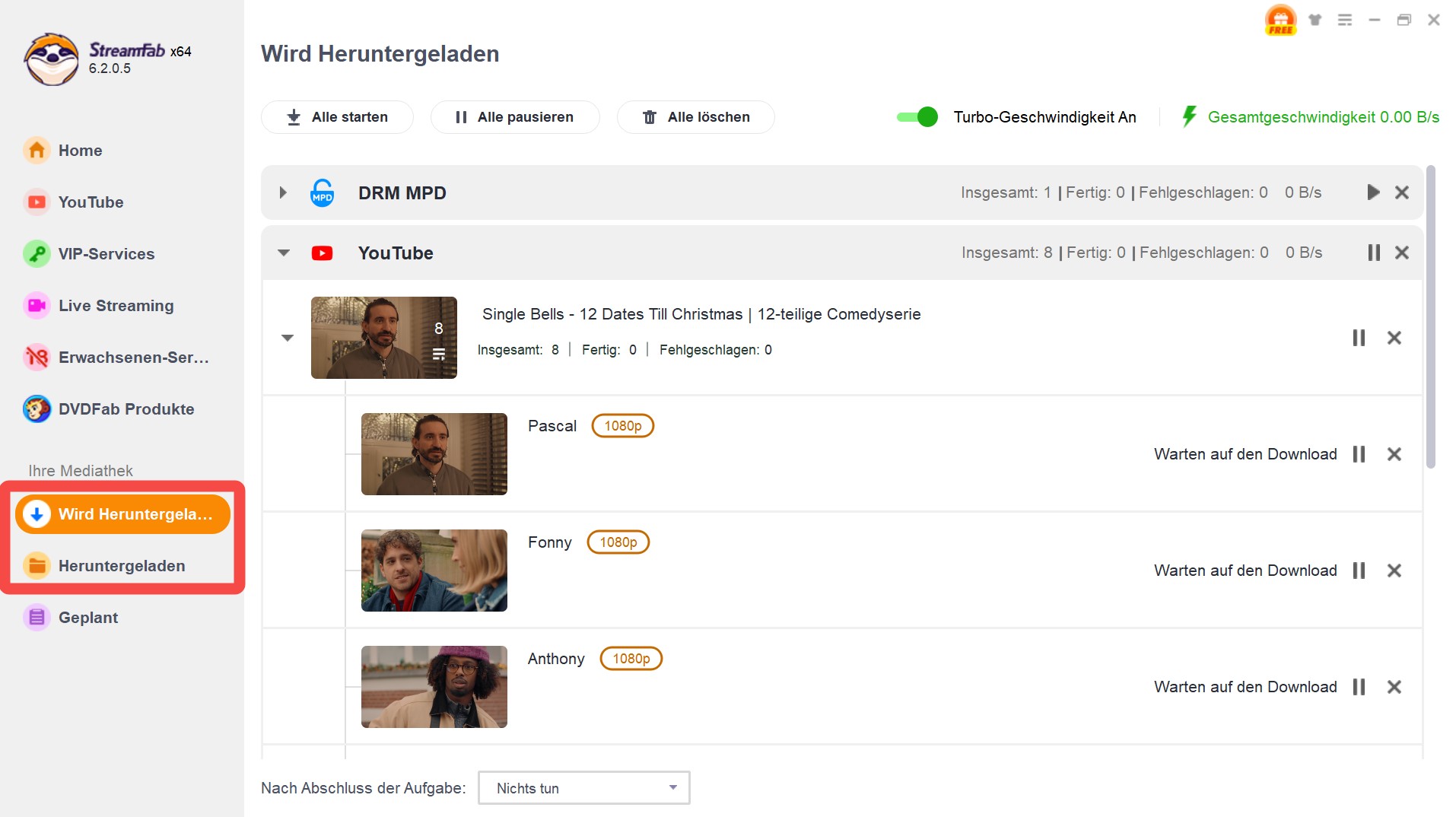1456x817 pixels.
Task: Click the Fonny 1080p quality badge
Action: tap(618, 542)
